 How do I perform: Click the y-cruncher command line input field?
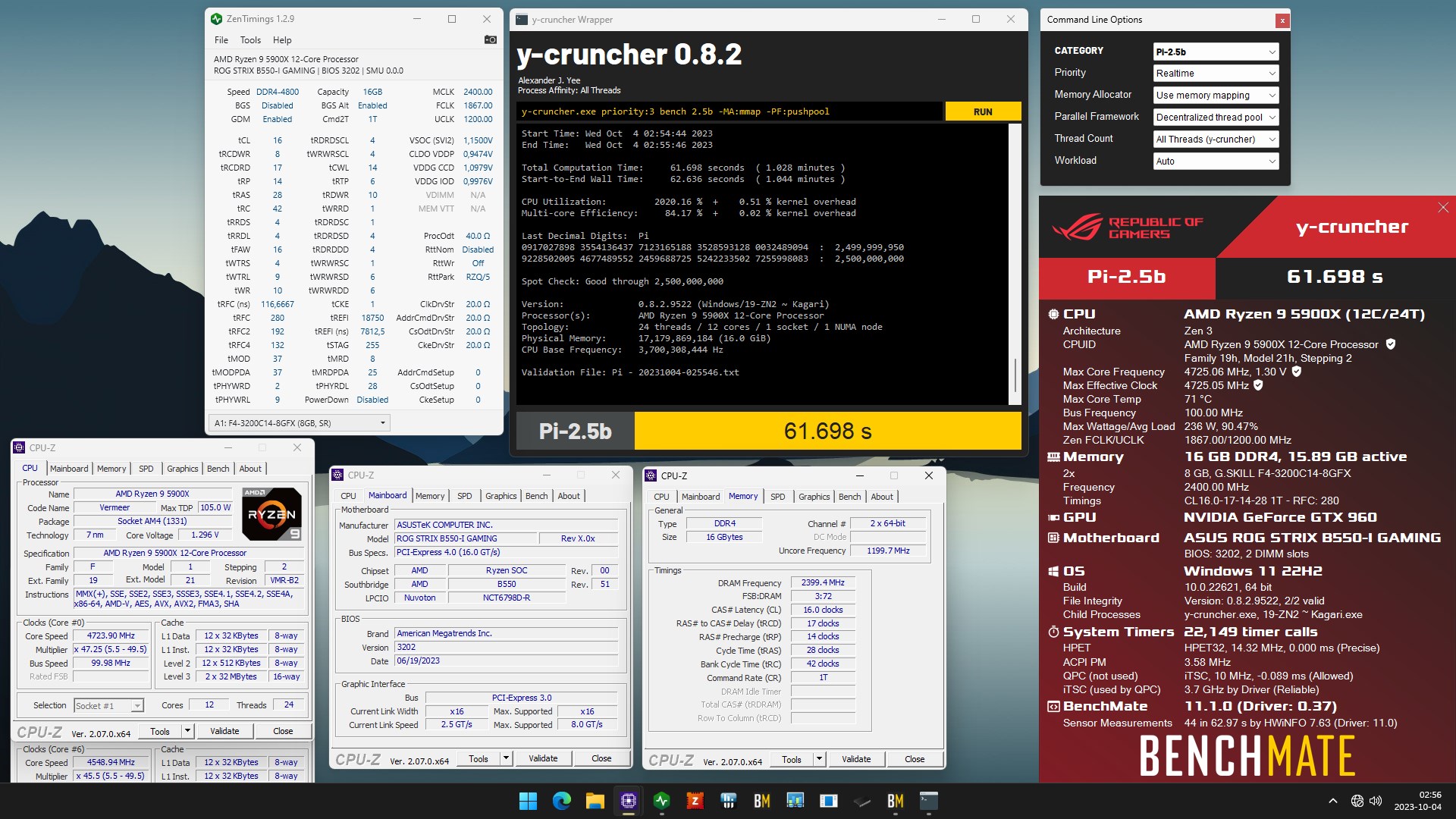730,111
